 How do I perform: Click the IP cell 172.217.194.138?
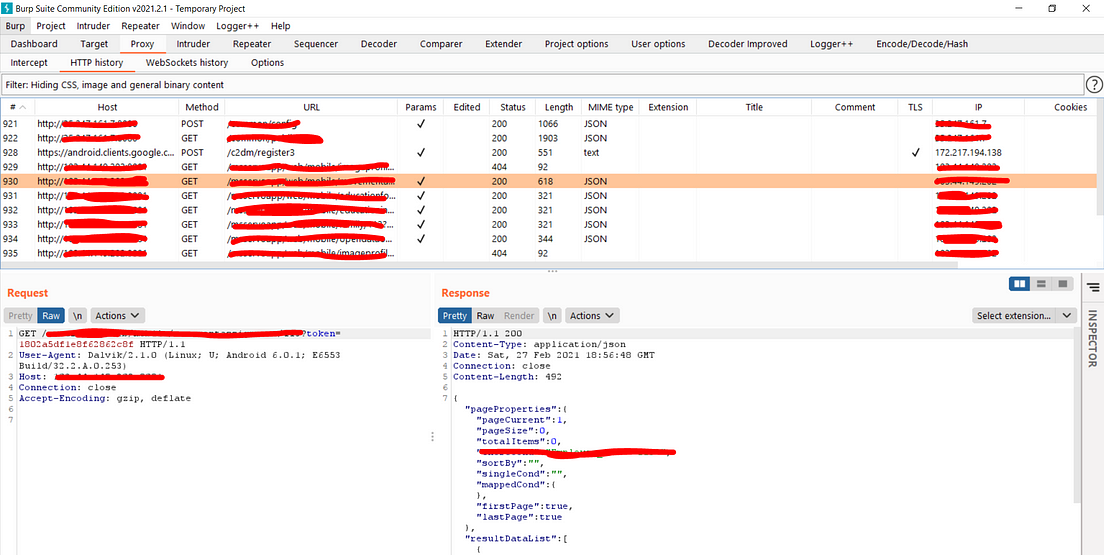[x=969, y=152]
